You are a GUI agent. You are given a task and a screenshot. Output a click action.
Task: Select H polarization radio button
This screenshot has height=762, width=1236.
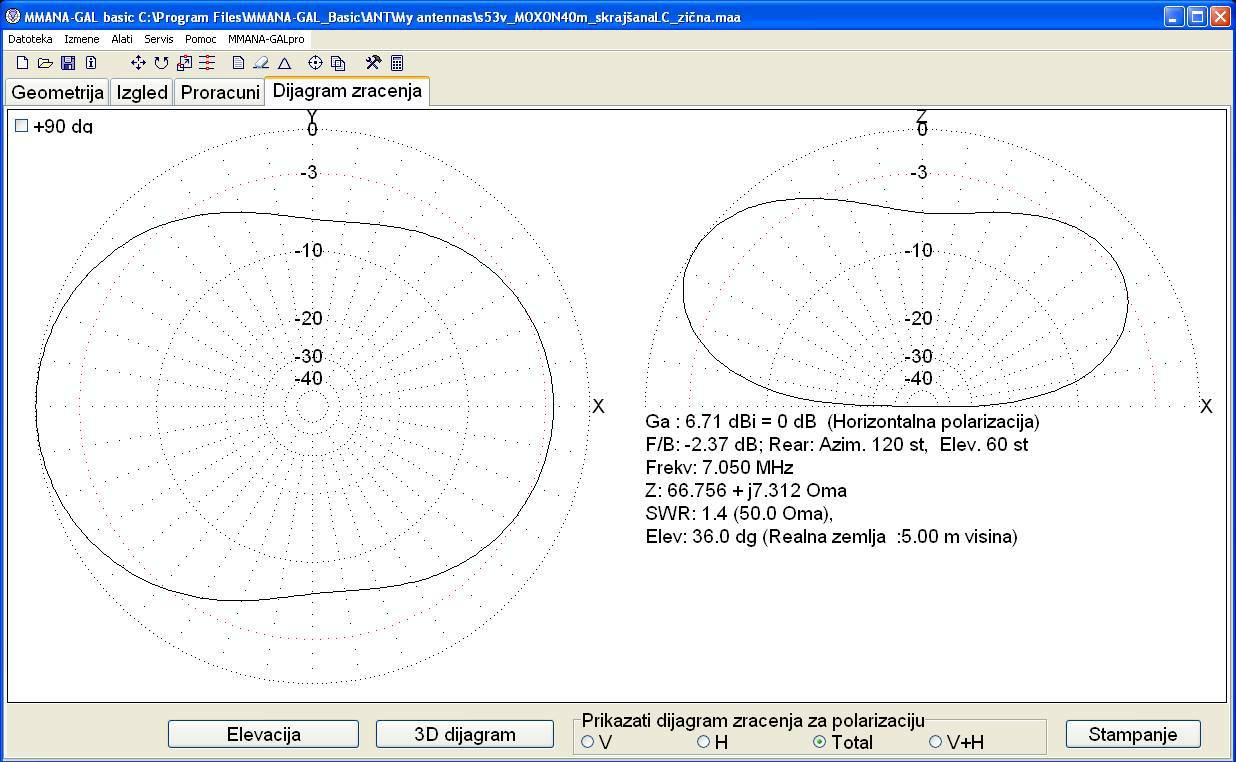[x=704, y=742]
